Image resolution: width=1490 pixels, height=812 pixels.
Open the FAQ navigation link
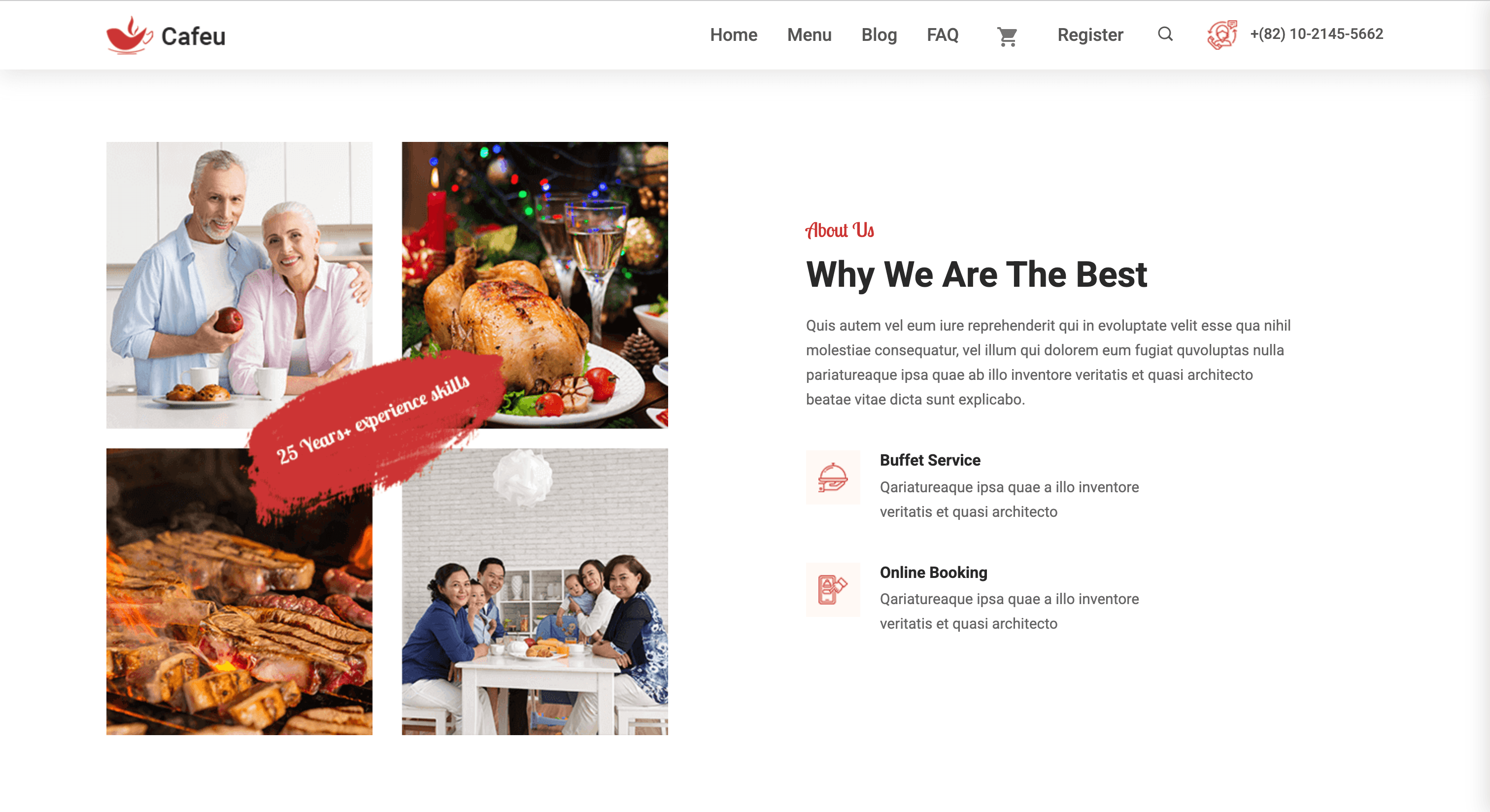click(x=942, y=34)
